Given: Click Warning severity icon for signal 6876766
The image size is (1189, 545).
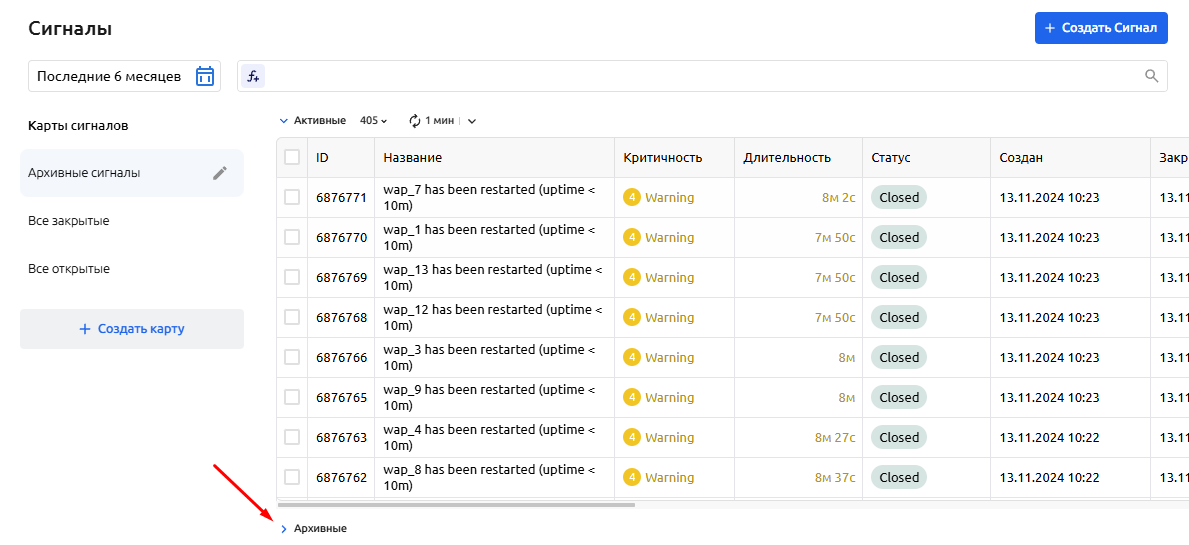Looking at the screenshot, I should 632,358.
